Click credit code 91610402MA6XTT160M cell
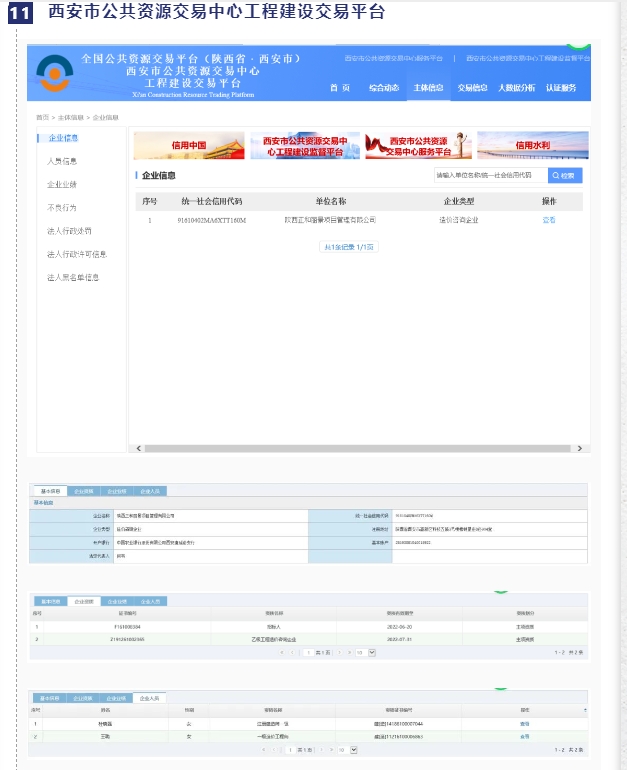The image size is (627, 770). [212, 220]
